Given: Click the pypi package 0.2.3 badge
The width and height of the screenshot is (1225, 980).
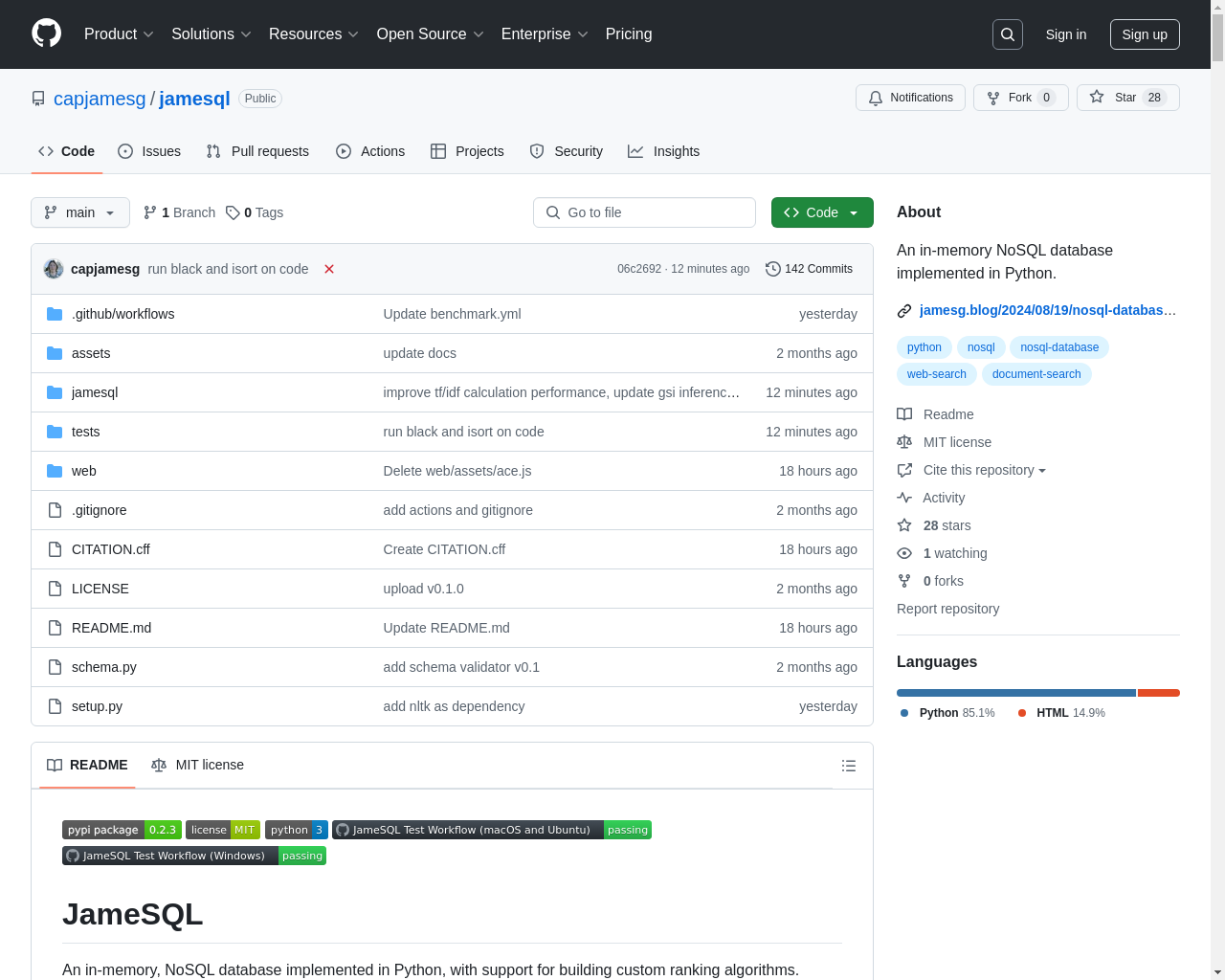Looking at the screenshot, I should (122, 830).
